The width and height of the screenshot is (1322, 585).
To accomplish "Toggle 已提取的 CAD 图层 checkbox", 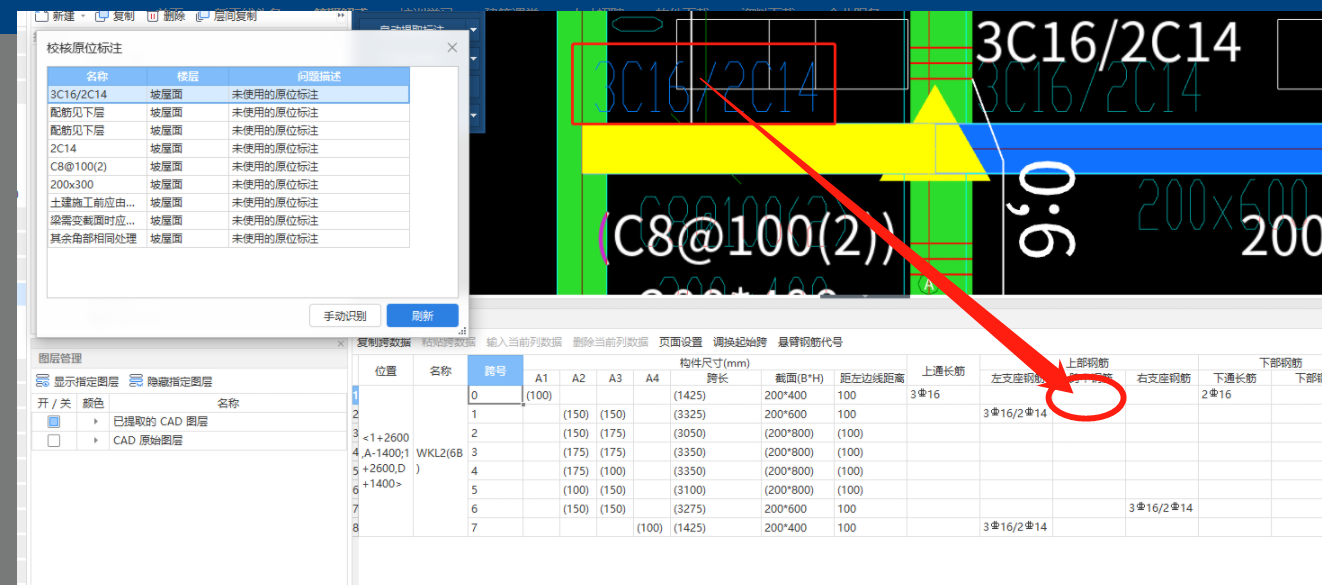I will [54, 422].
